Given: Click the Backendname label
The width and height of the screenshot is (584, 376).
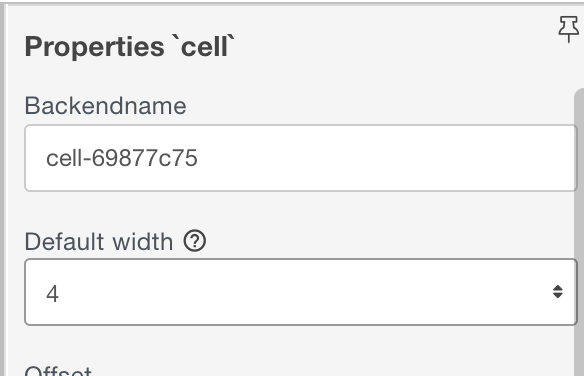Looking at the screenshot, I should coord(105,106).
